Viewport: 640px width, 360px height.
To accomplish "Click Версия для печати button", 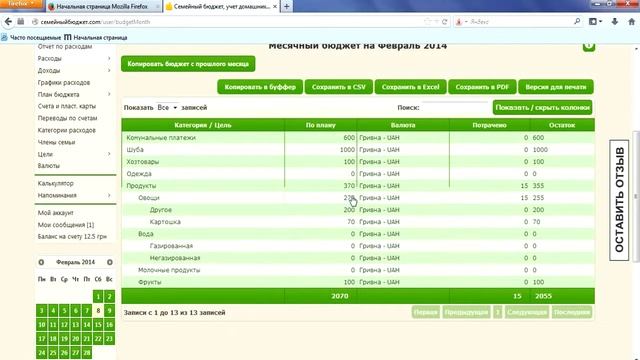I will click(x=556, y=87).
